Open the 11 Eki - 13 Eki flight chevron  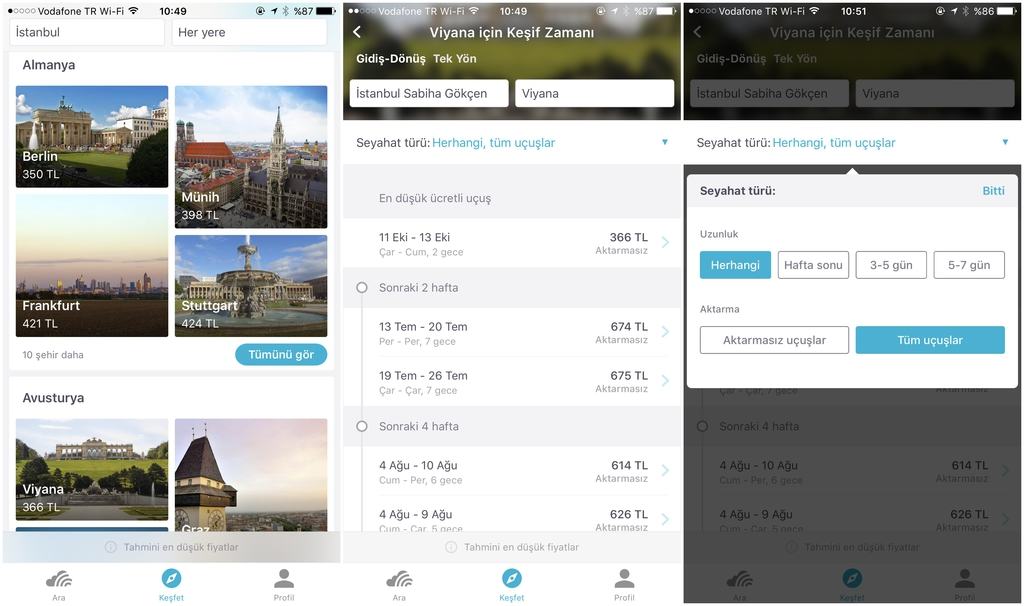[x=665, y=242]
